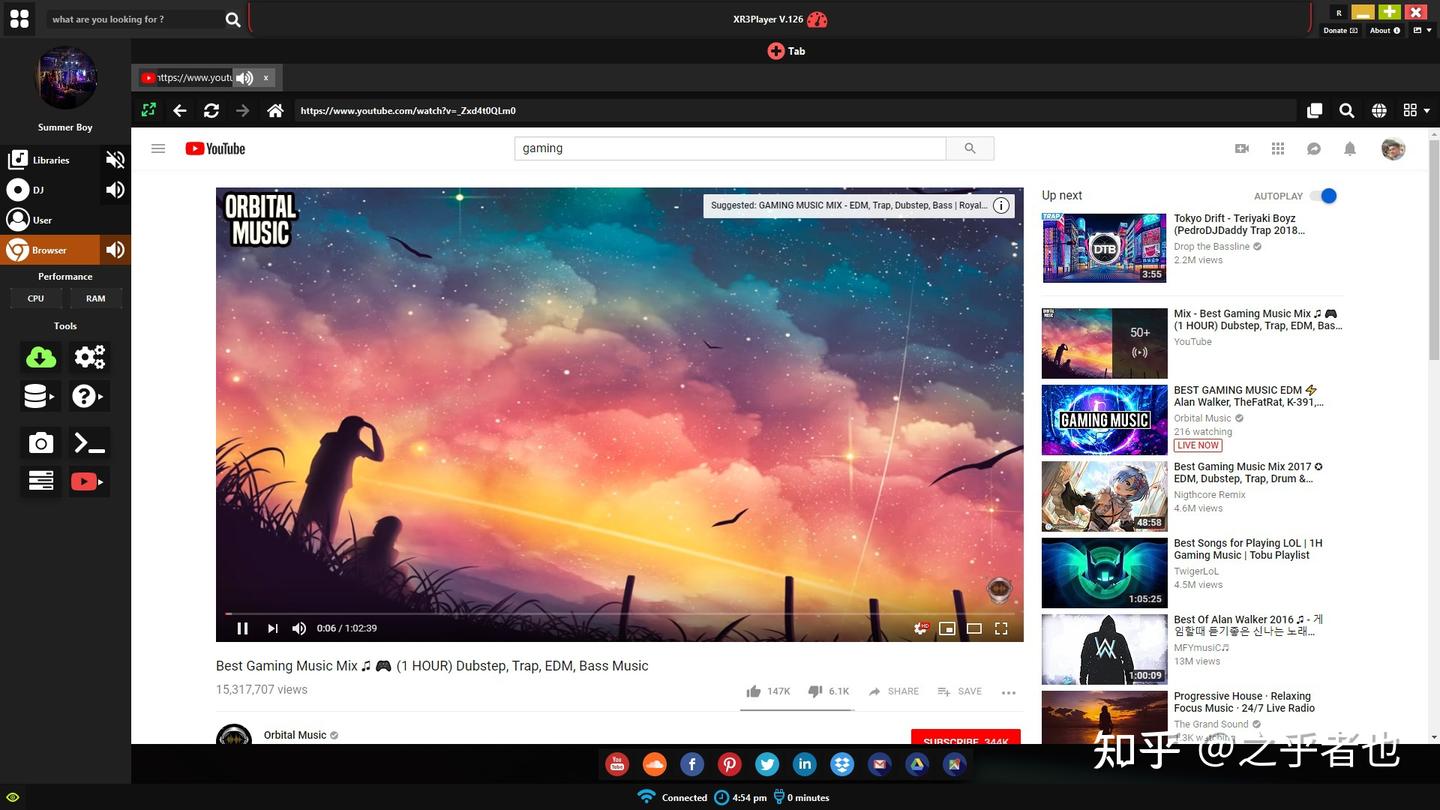Mute the DJ mode speaker
Image resolution: width=1440 pixels, height=810 pixels.
point(116,190)
